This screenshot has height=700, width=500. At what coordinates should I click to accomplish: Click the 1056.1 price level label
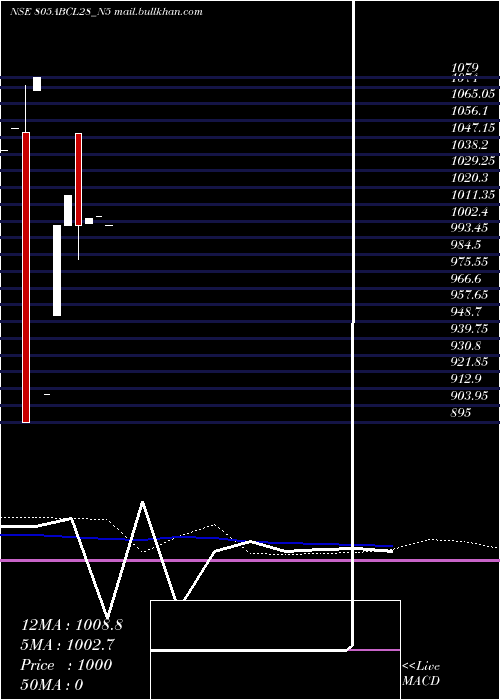click(469, 111)
